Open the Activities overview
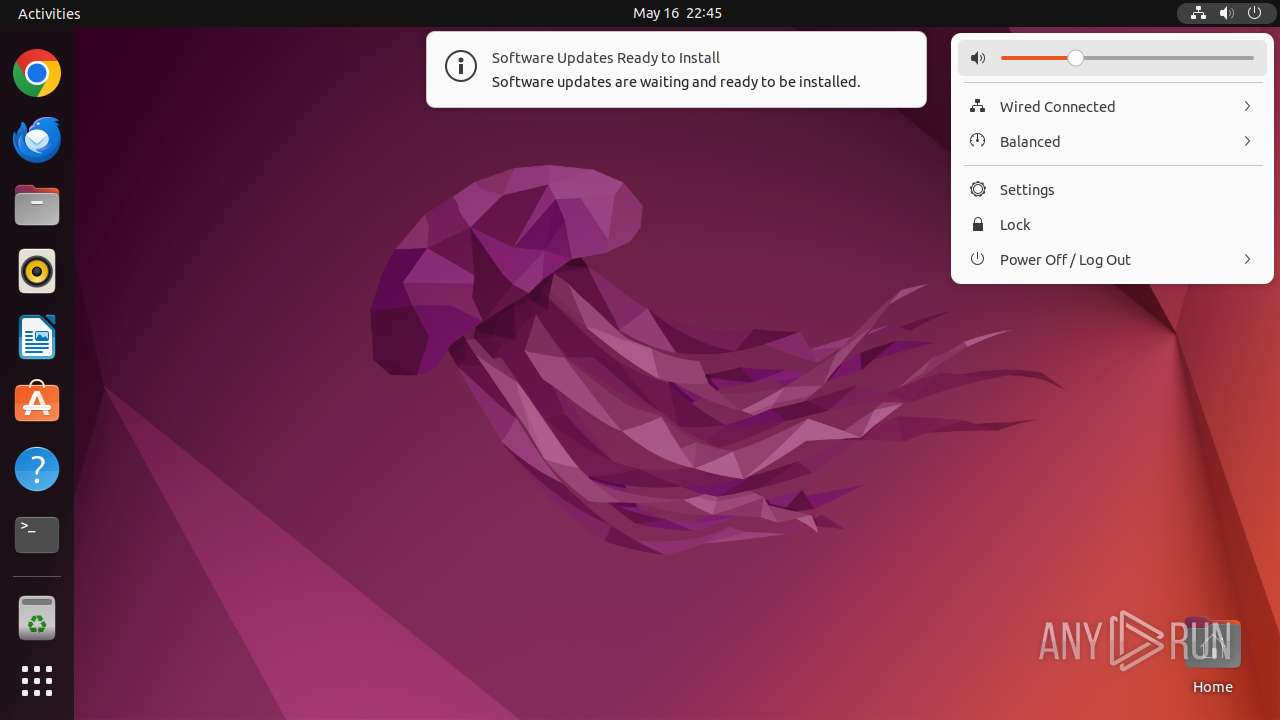The image size is (1280, 720). [x=49, y=13]
